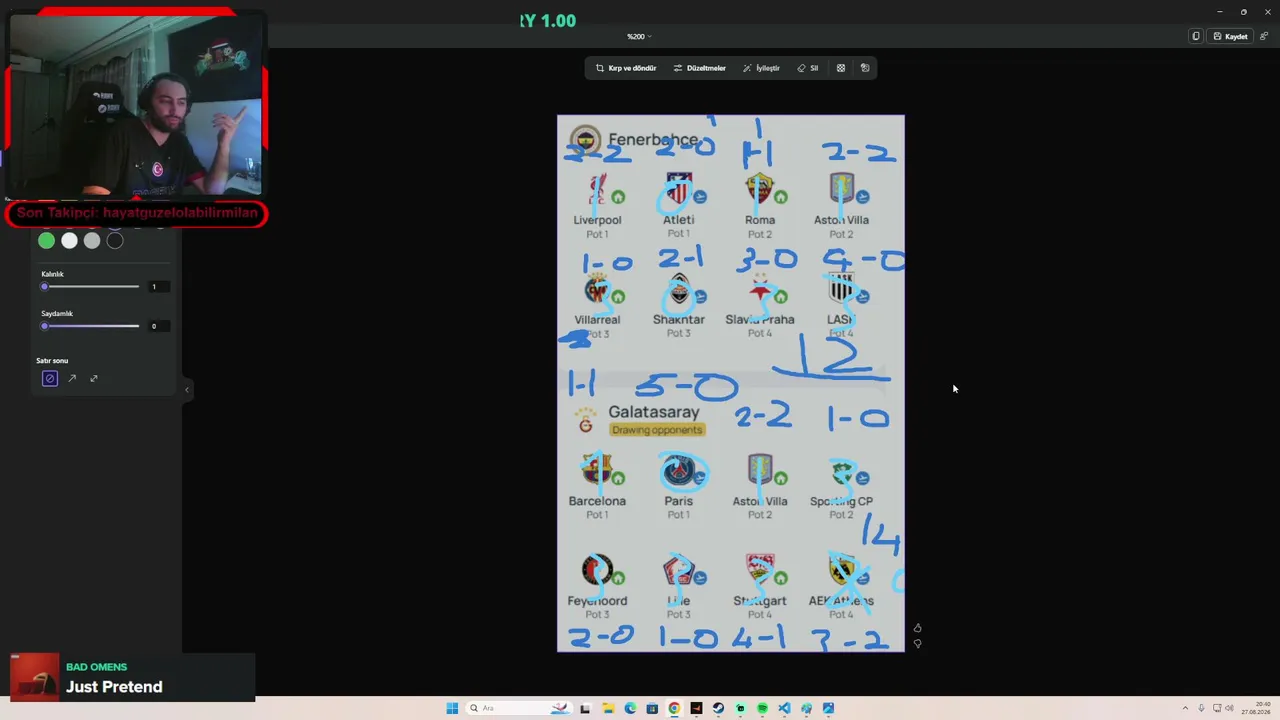Click the Kaydet save button
The image size is (1280, 720).
coord(1231,37)
